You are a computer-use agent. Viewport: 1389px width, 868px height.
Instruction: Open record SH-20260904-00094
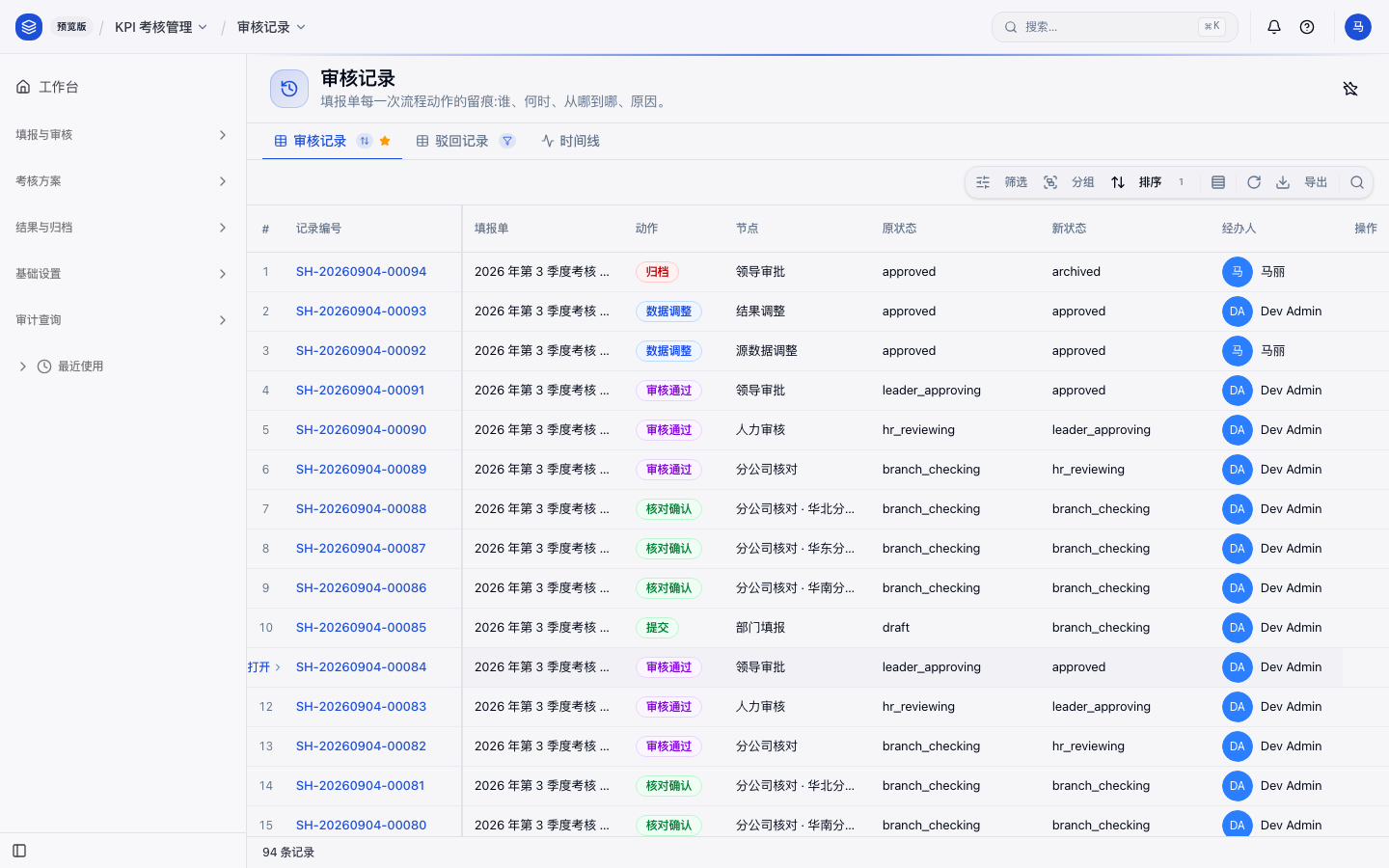pyautogui.click(x=361, y=272)
